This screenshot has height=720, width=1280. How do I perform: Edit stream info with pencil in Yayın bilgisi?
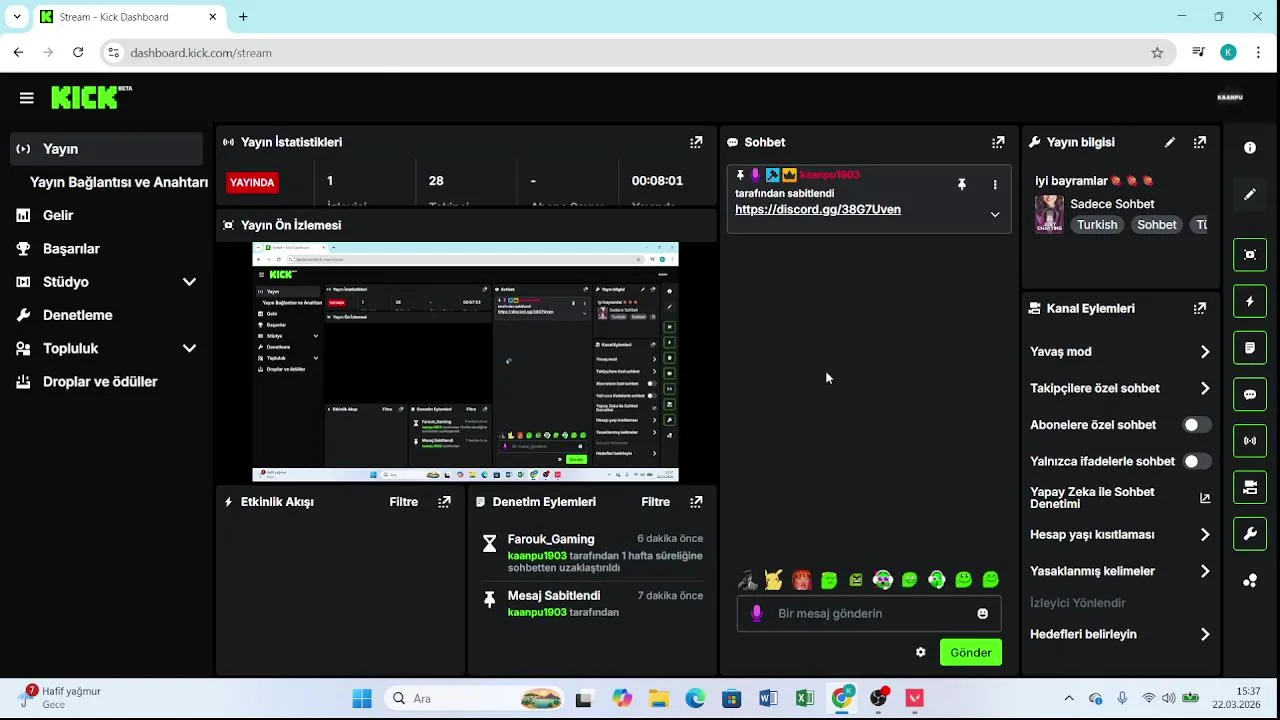click(x=1170, y=142)
